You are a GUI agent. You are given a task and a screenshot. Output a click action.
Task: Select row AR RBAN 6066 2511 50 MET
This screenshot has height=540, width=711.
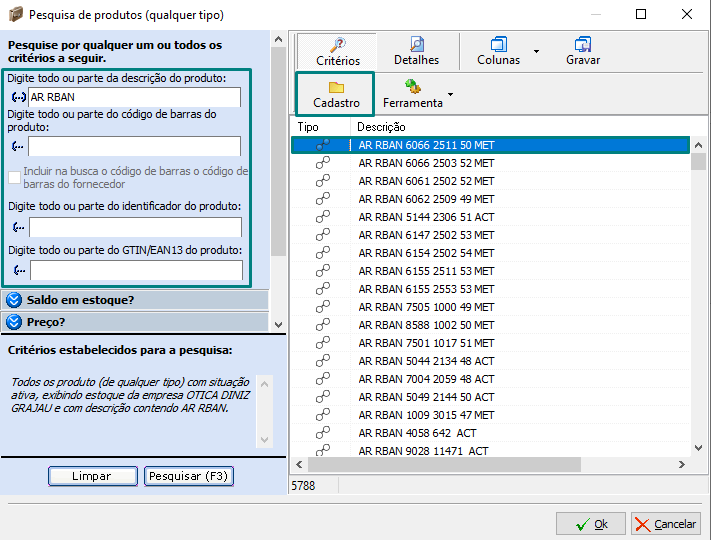click(x=490, y=145)
